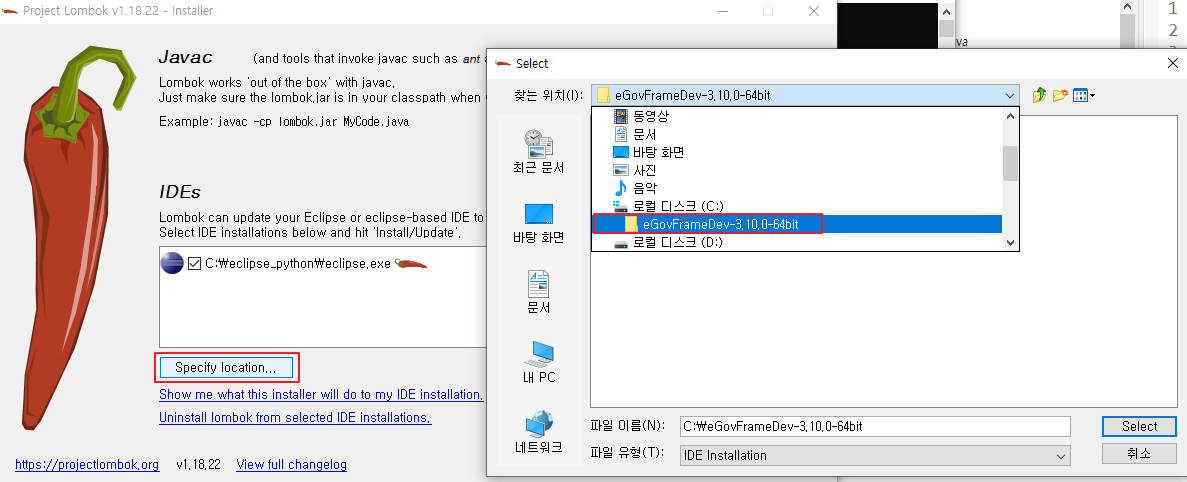The width and height of the screenshot is (1187, 482).
Task: Go to 바탕 화면 in places sidebar
Action: [x=538, y=223]
